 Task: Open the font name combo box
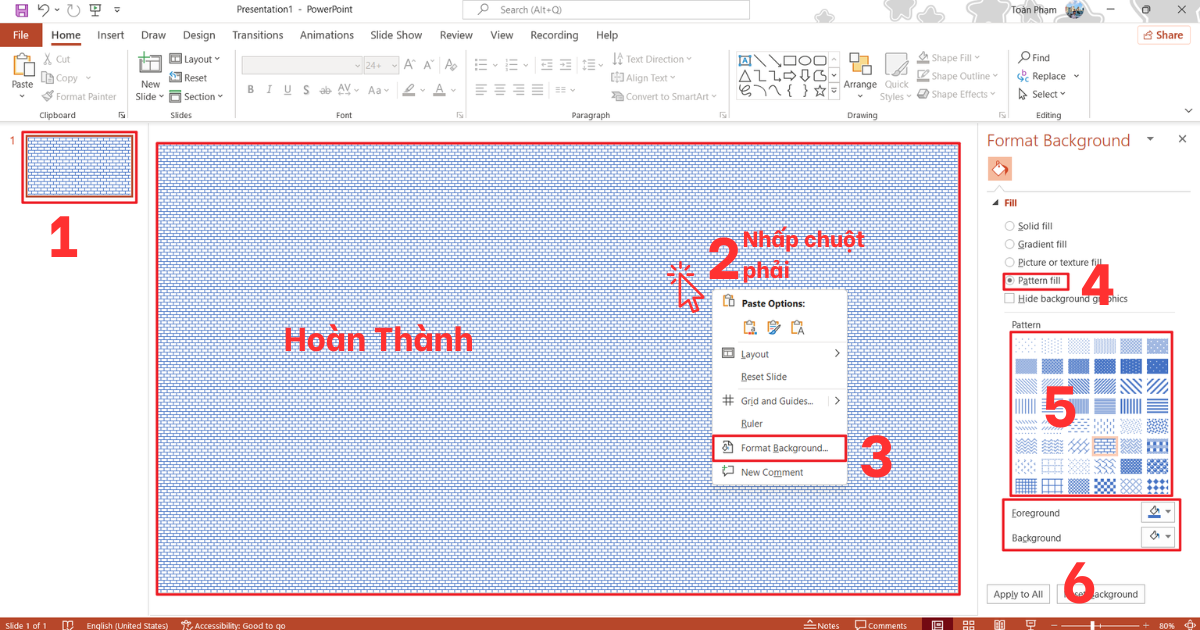click(x=302, y=65)
